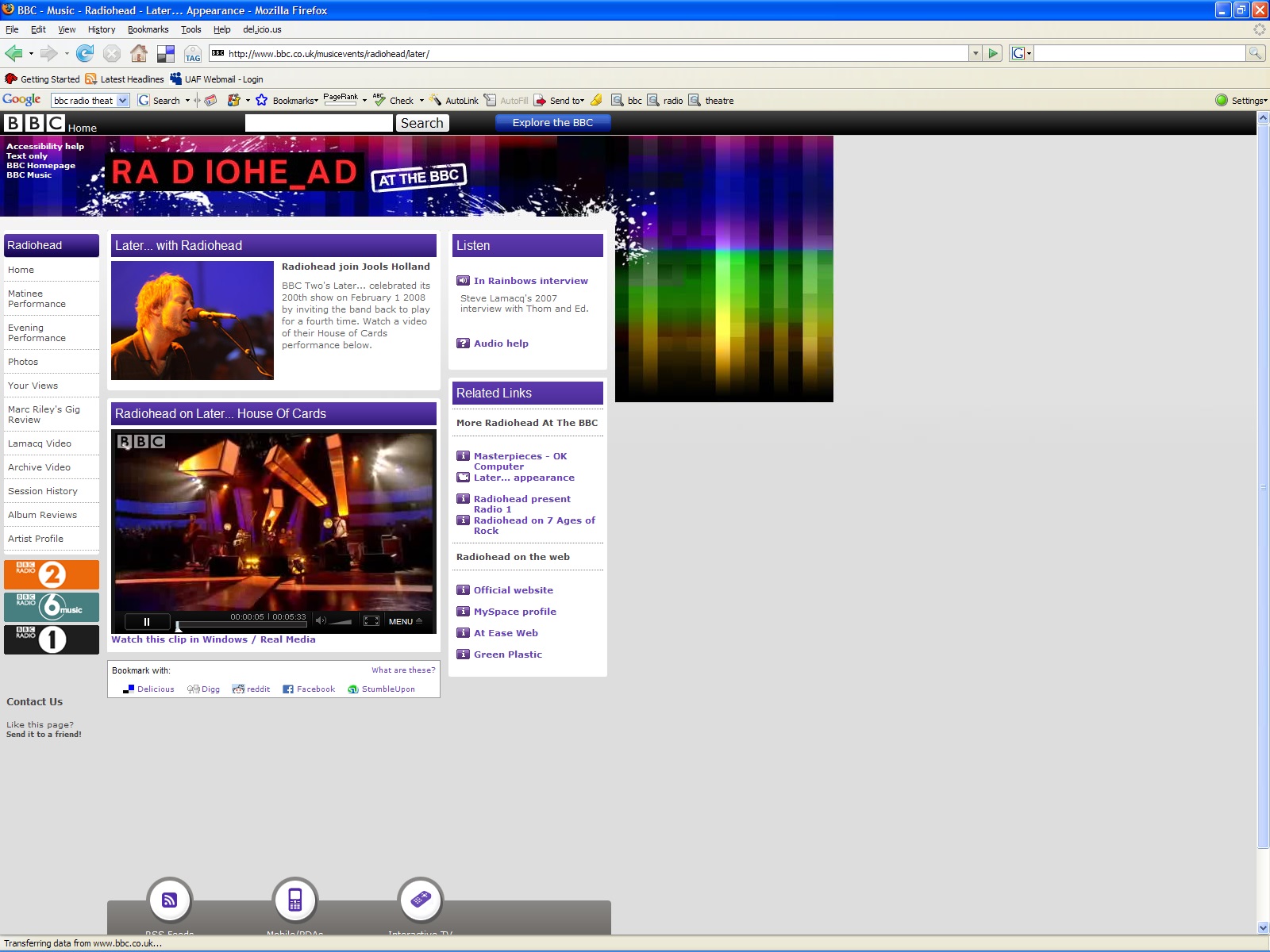1270x952 pixels.
Task: Open the MySpace profile link
Action: [515, 612]
